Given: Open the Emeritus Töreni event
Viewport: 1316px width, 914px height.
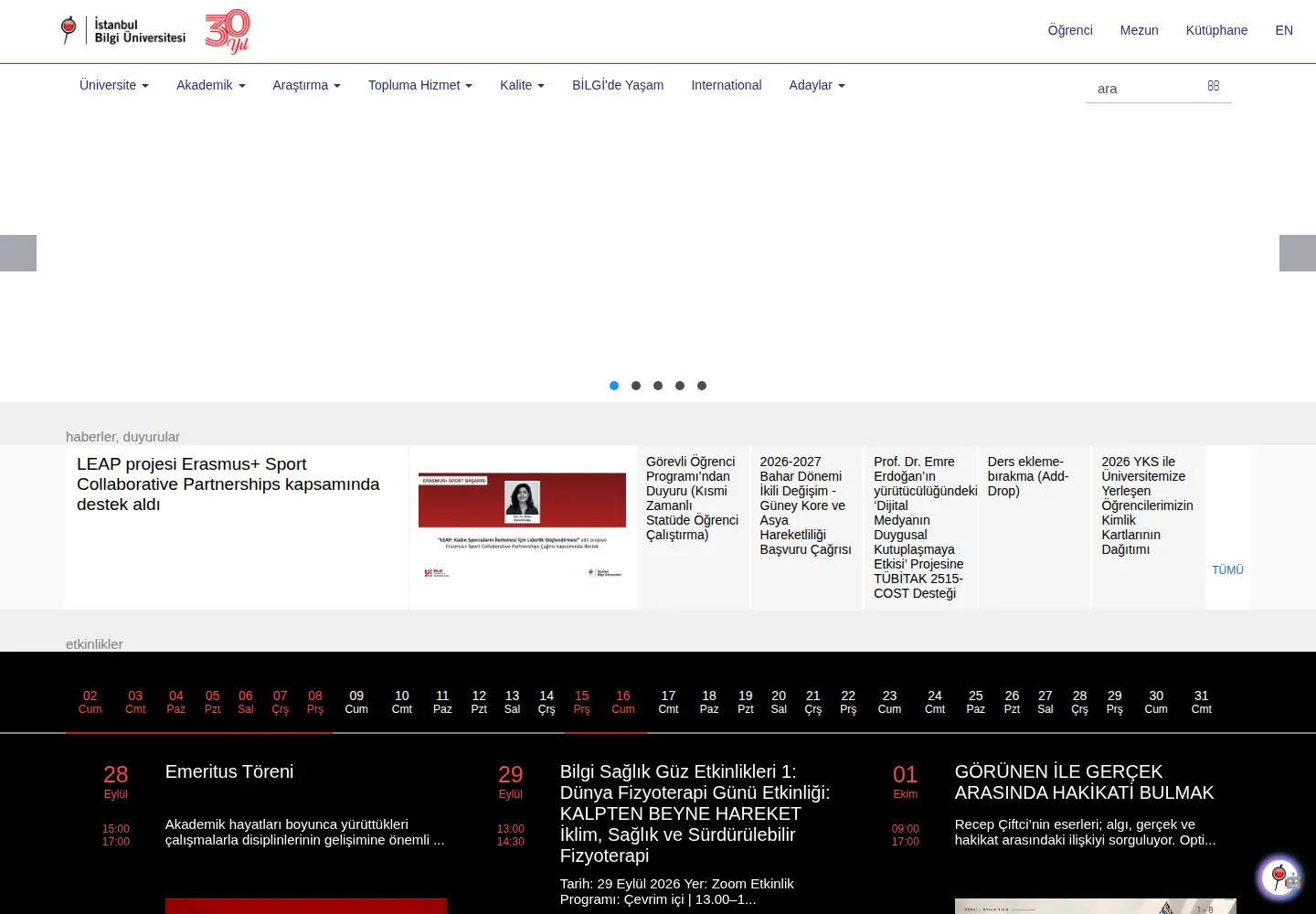Looking at the screenshot, I should pyautogui.click(x=229, y=771).
